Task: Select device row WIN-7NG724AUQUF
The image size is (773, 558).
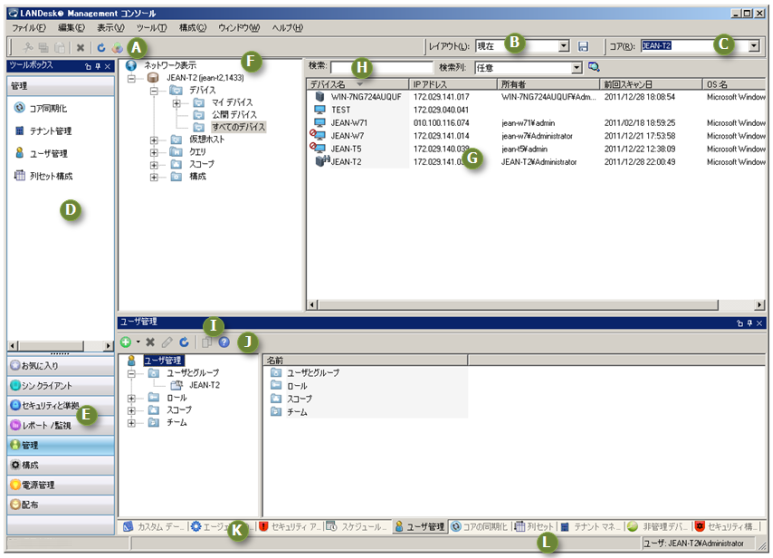Action: 537,97
